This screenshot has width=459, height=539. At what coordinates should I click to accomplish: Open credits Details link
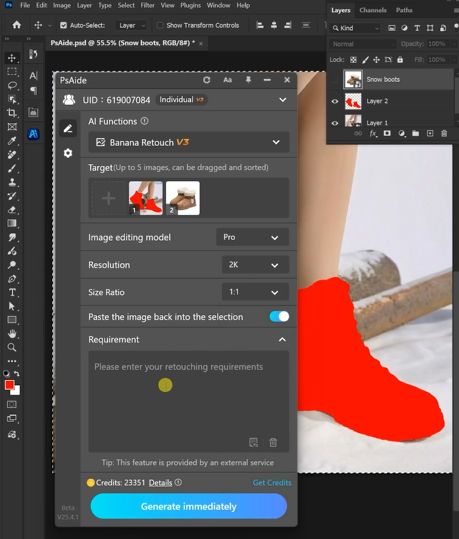(x=160, y=483)
